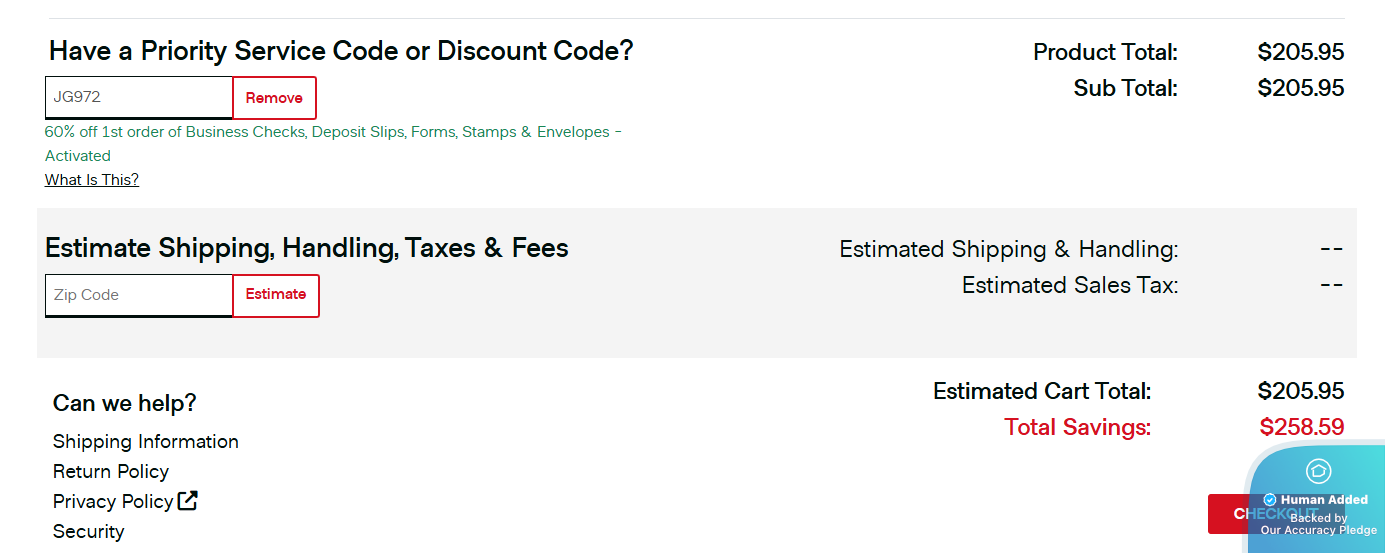
Task: Open the Privacy Policy link text
Action: pos(113,502)
